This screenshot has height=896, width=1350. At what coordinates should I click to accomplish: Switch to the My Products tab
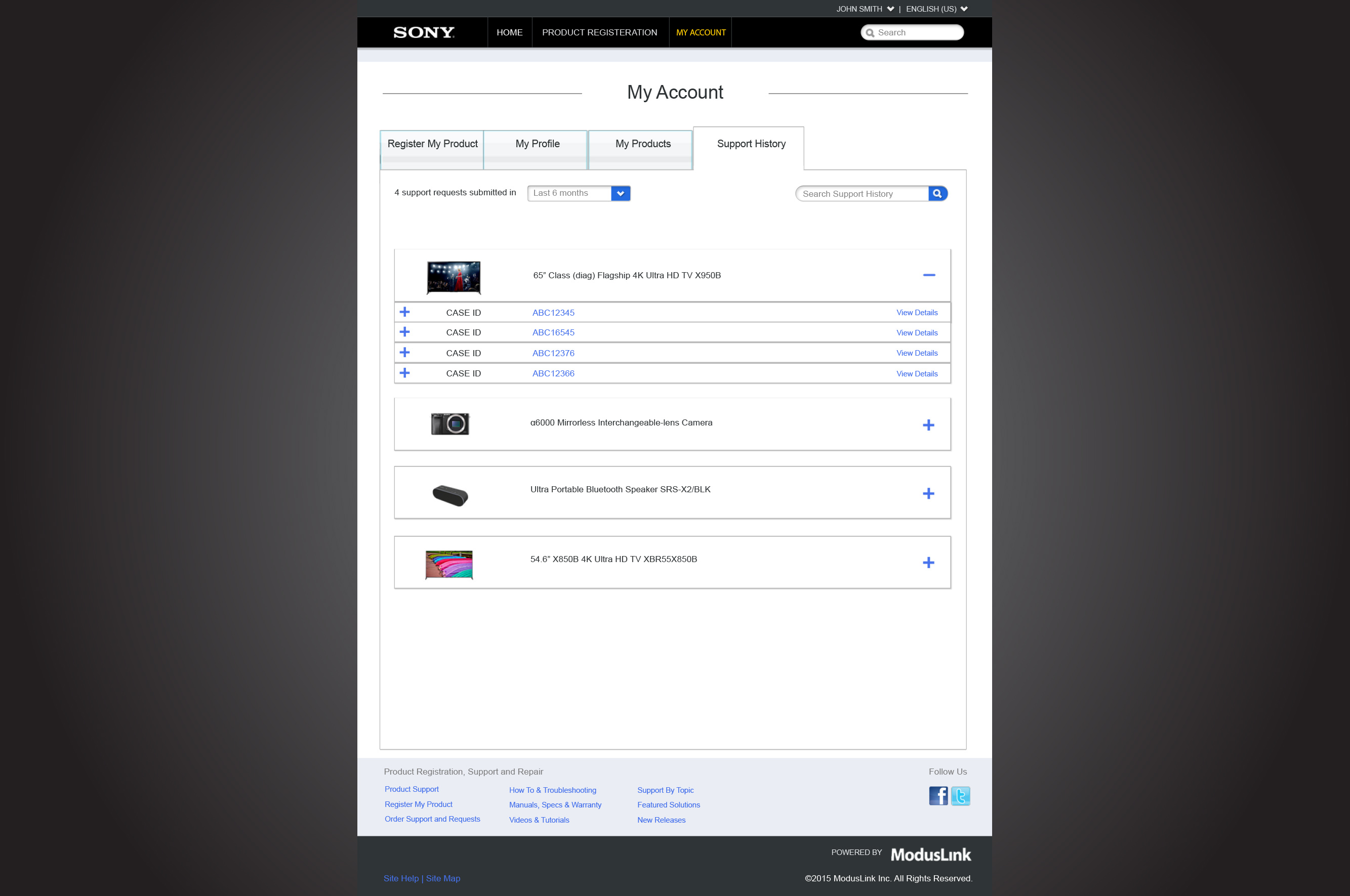click(641, 150)
